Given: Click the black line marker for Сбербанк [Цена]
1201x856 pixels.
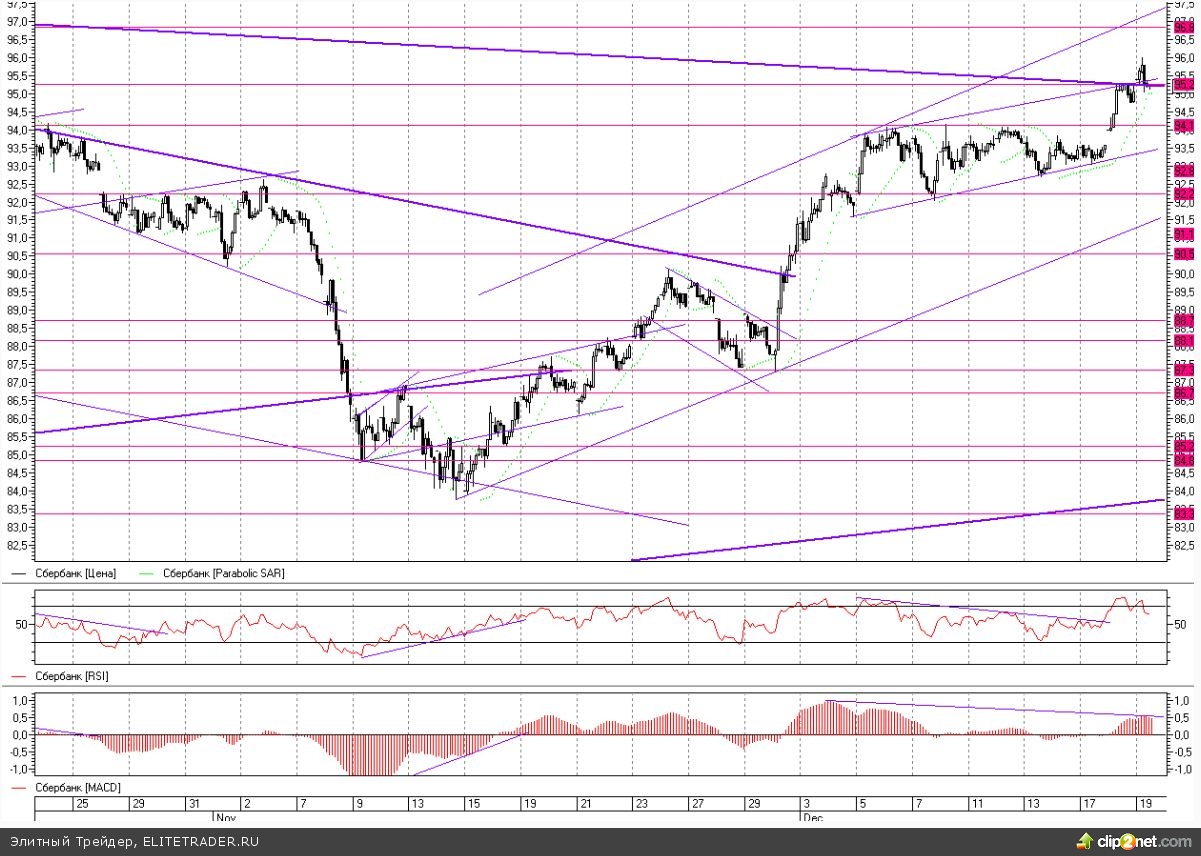Looking at the screenshot, I should [x=20, y=574].
